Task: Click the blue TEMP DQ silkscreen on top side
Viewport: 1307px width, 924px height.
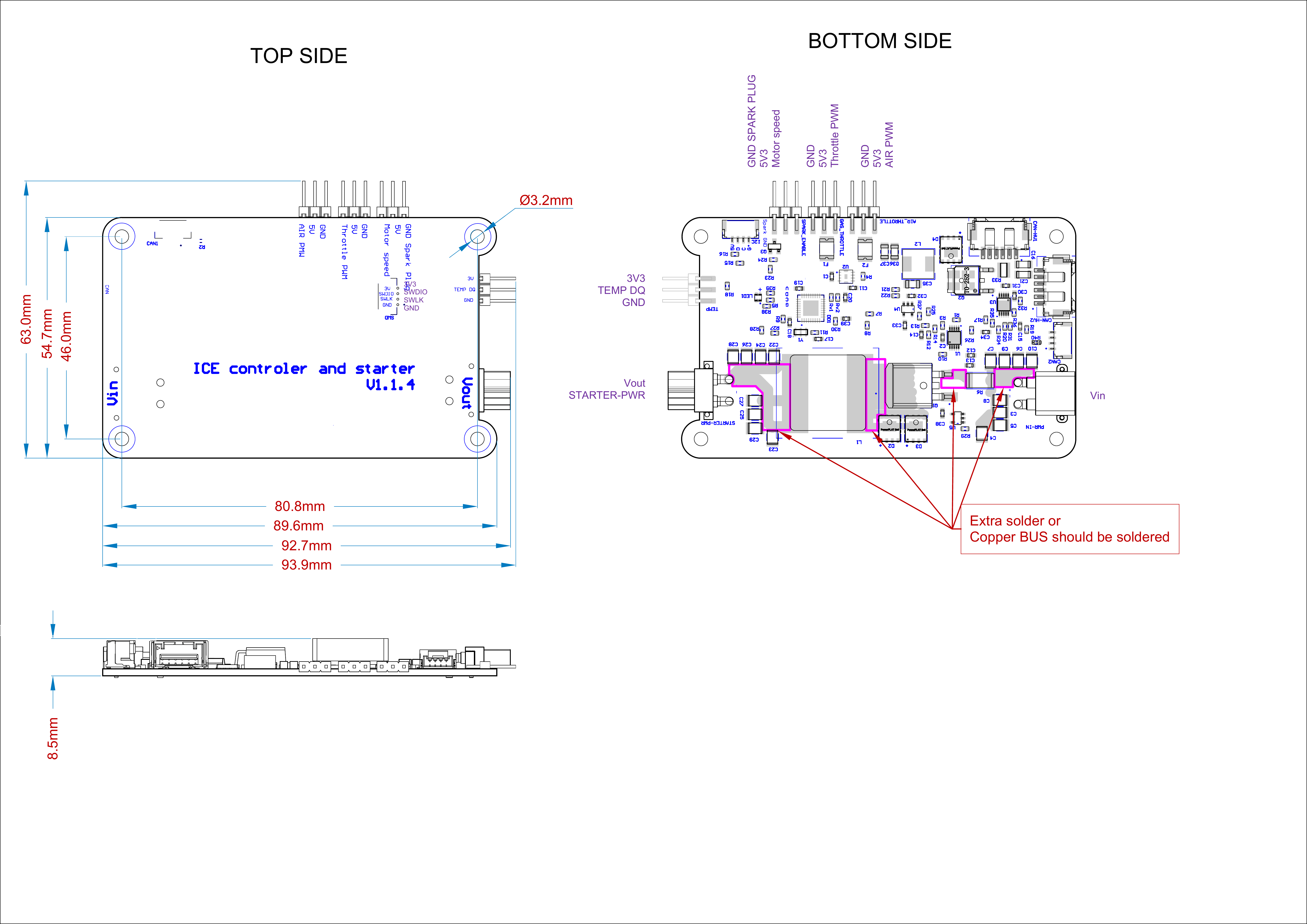Action: pos(465,289)
